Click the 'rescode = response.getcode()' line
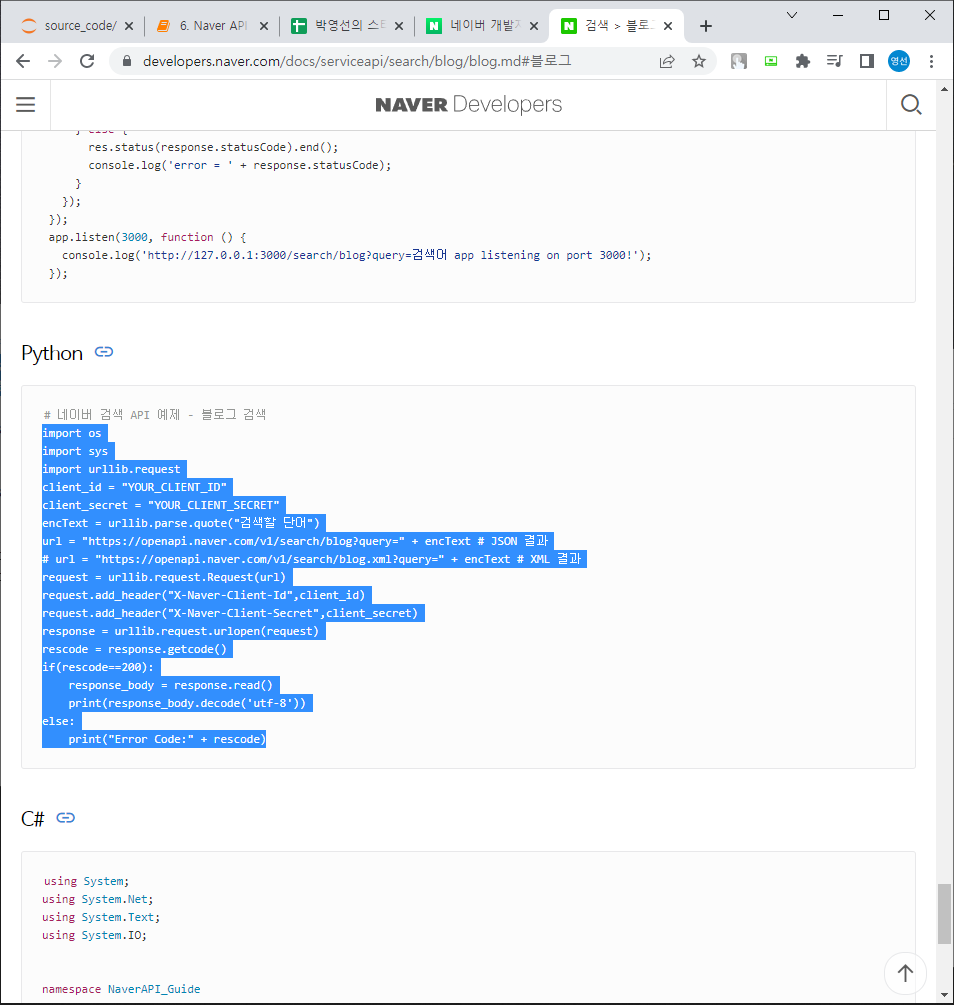 click(x=135, y=649)
